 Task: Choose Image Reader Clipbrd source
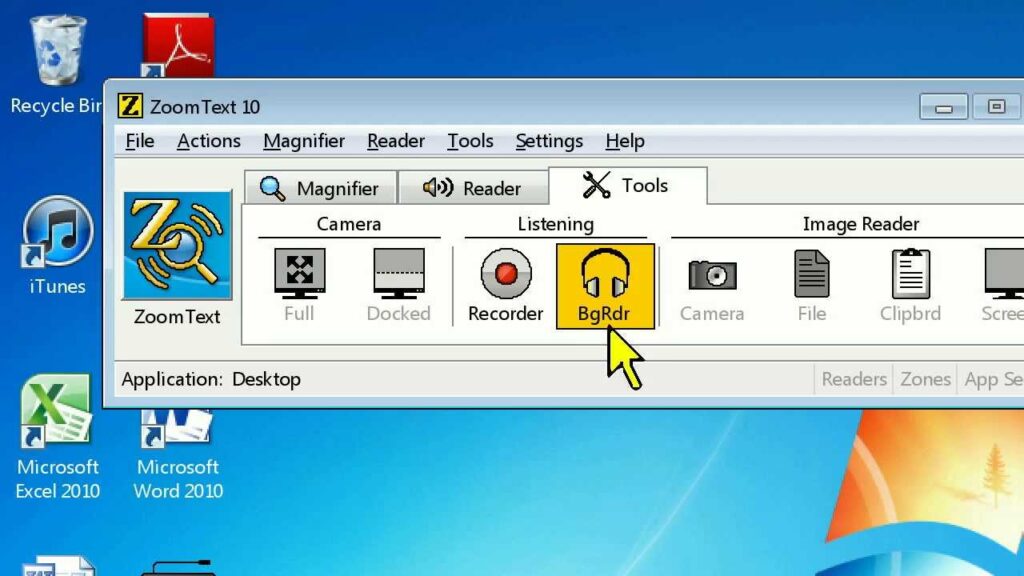(x=910, y=285)
